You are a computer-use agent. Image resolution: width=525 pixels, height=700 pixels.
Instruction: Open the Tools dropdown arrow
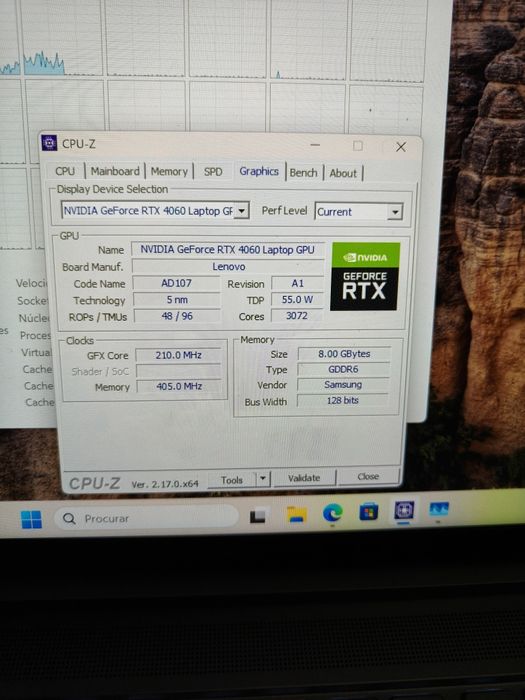pyautogui.click(x=262, y=479)
